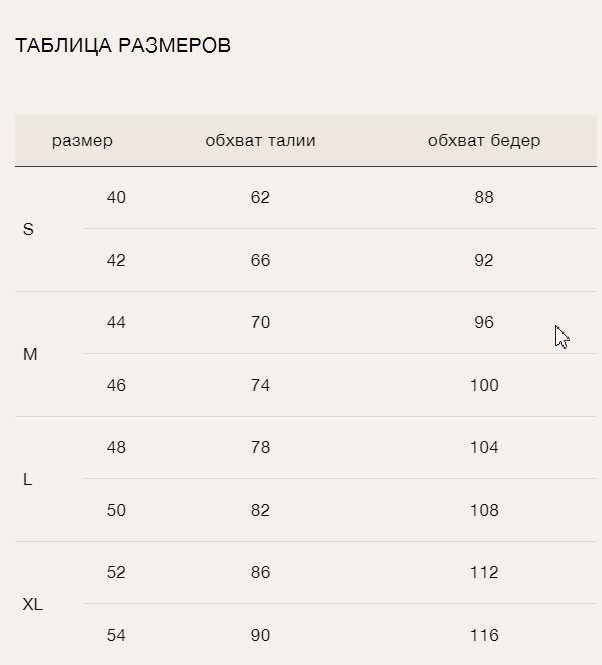Click size 44 in the table
The image size is (602, 665).
click(x=116, y=323)
